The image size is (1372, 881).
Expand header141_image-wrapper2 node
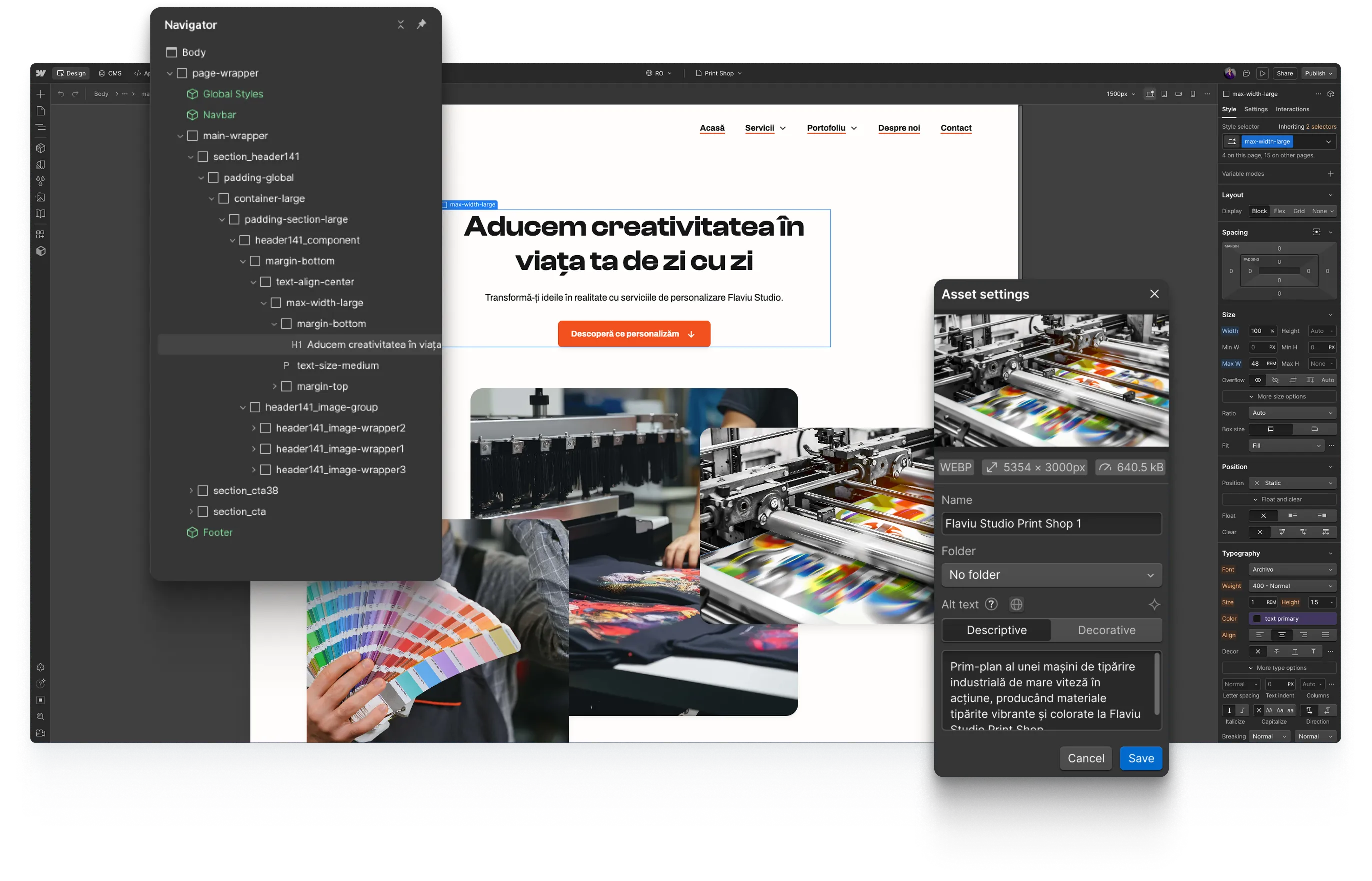pyautogui.click(x=254, y=428)
